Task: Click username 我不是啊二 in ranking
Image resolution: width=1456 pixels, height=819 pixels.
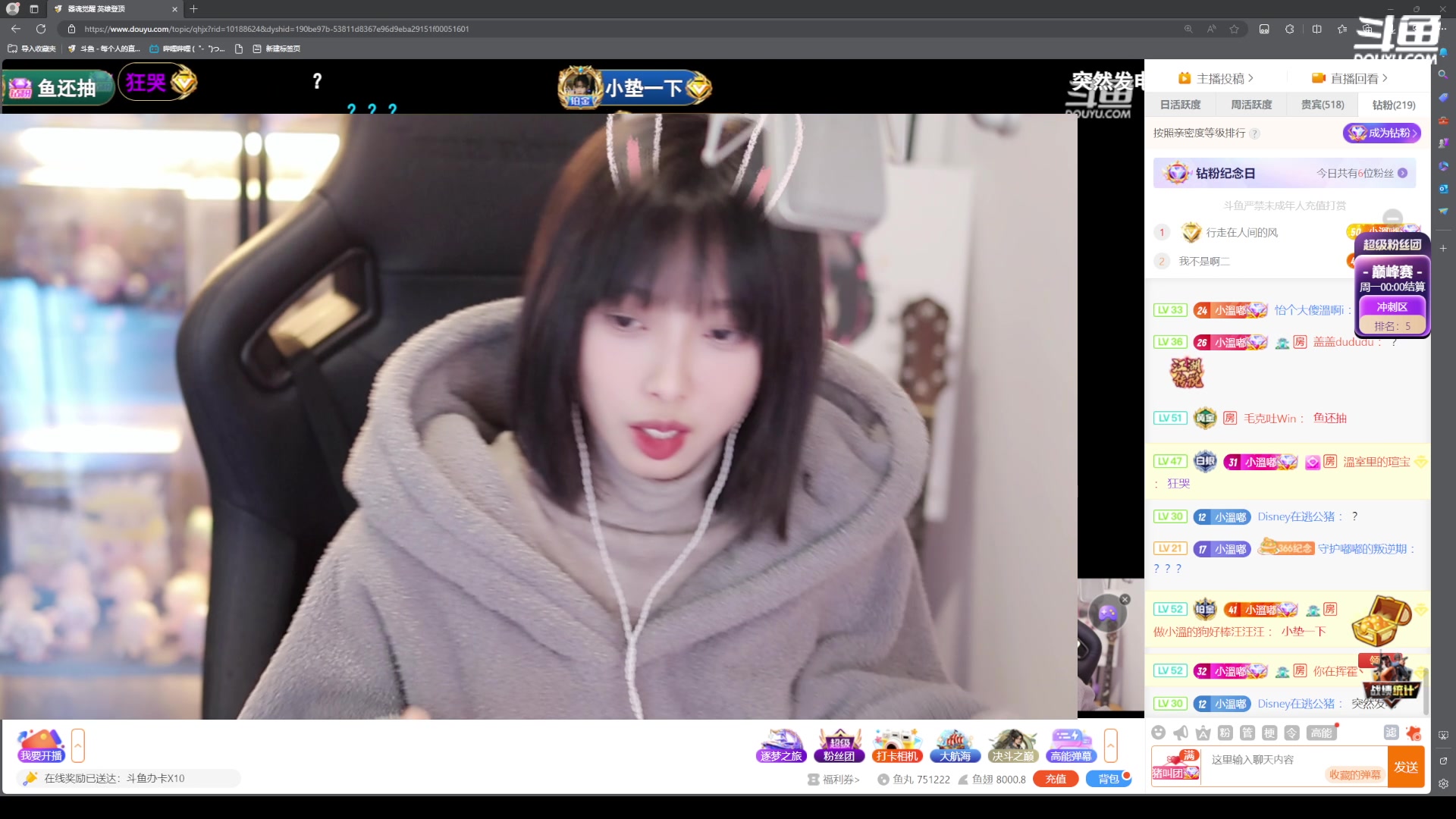Action: [1204, 262]
